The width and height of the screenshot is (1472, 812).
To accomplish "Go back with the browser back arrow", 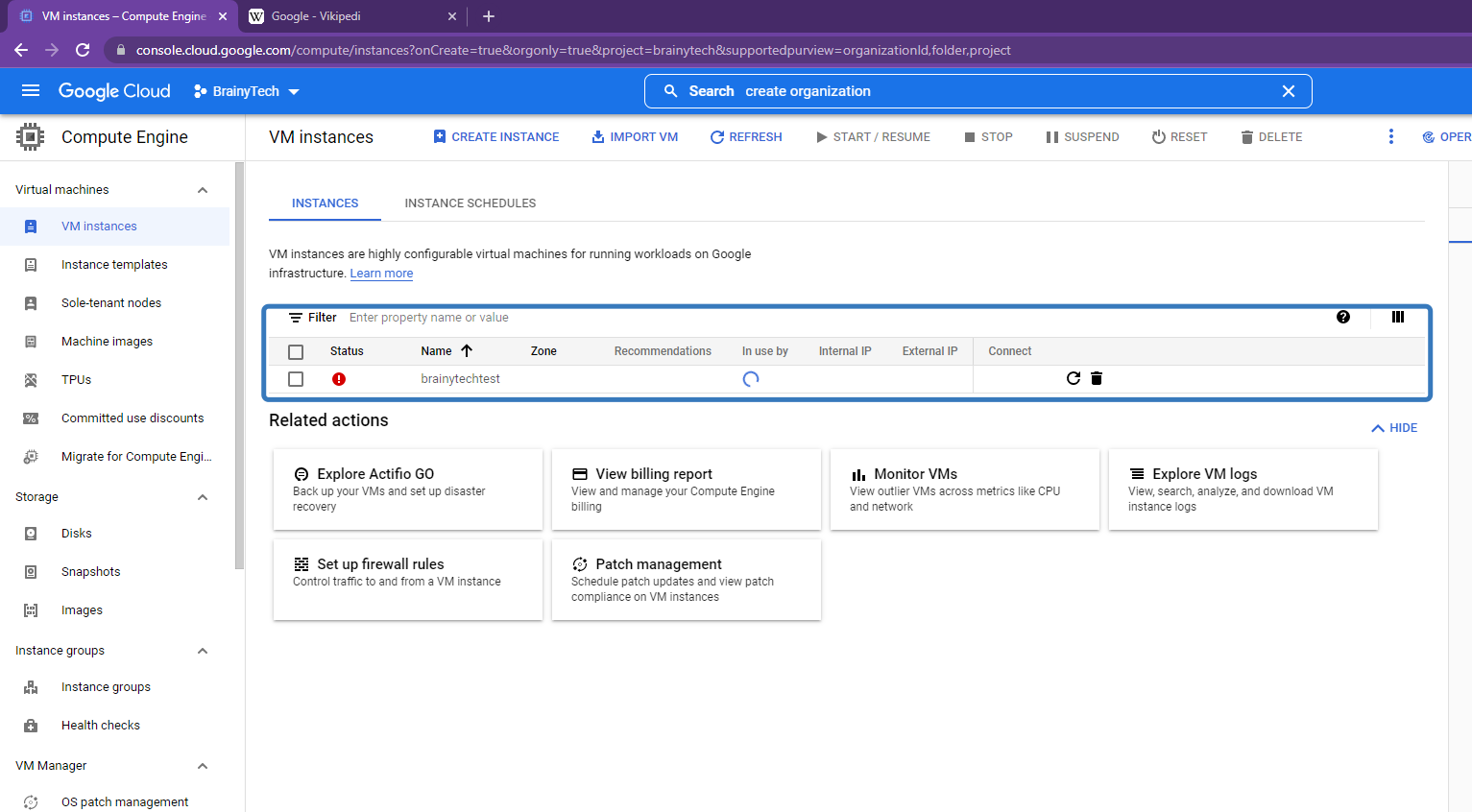I will point(21,50).
